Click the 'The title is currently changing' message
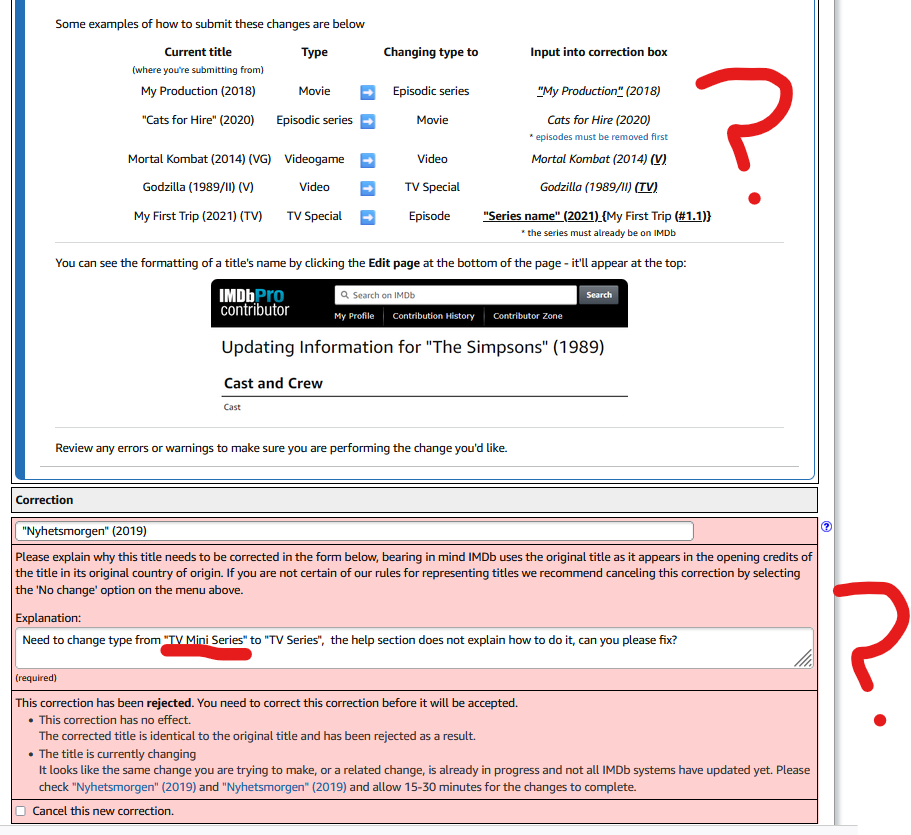Image resolution: width=911 pixels, height=835 pixels. point(117,754)
